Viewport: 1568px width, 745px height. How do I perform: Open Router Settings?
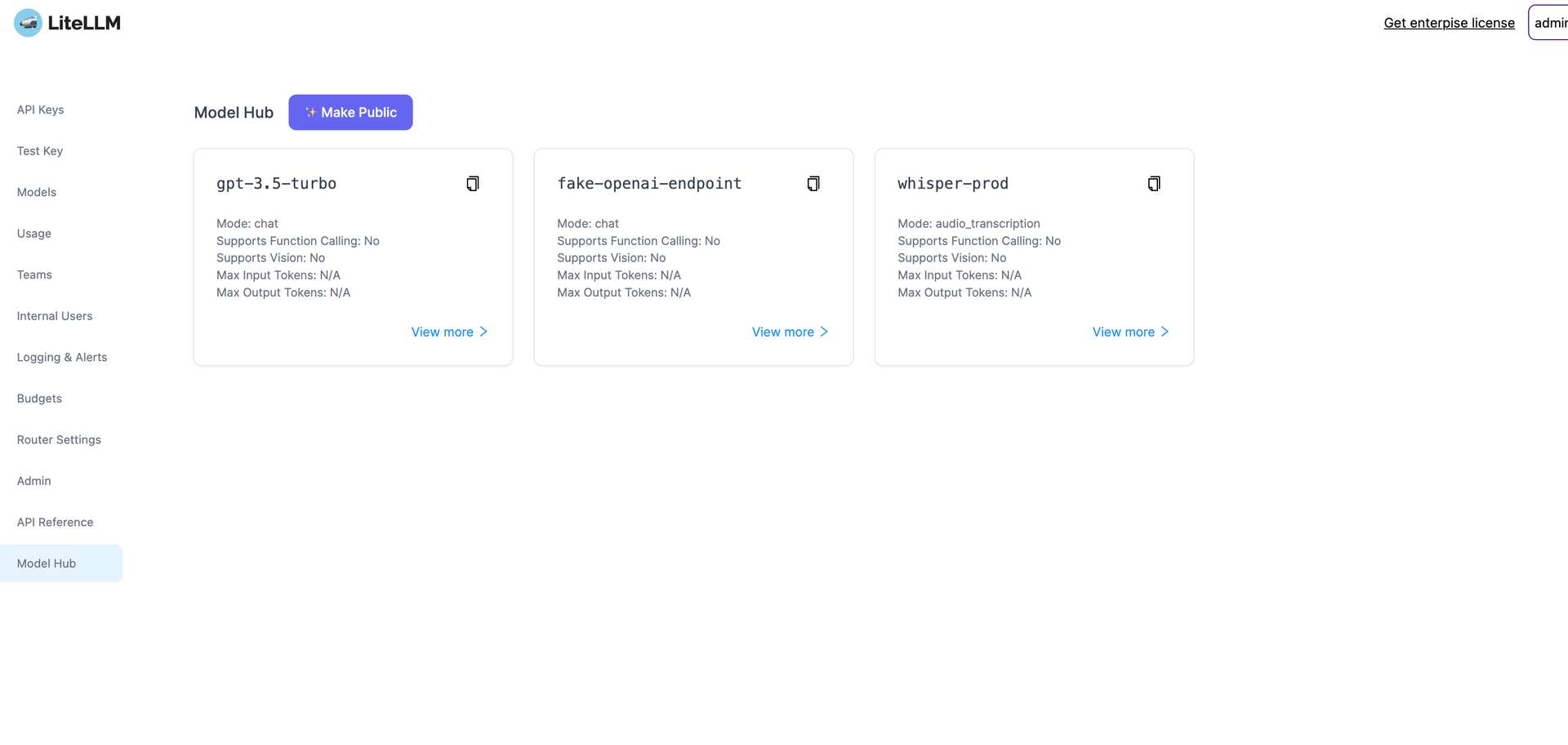tap(58, 439)
